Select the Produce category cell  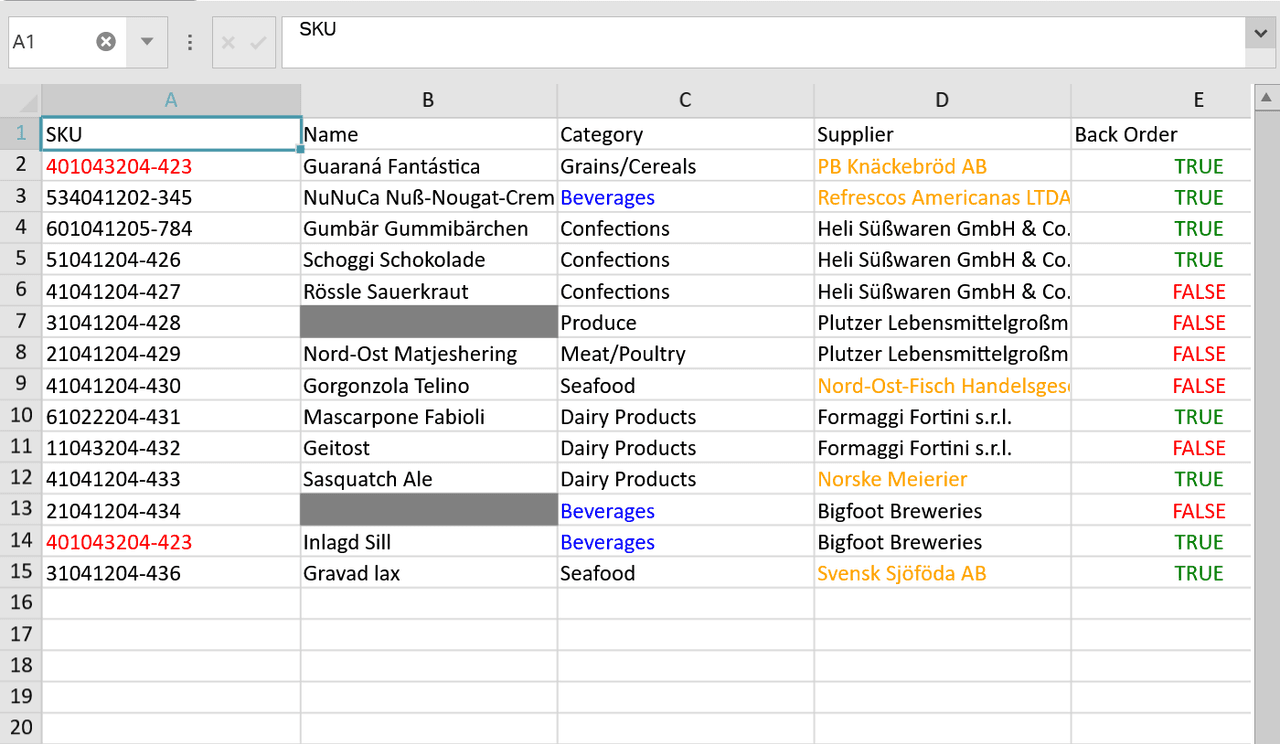(685, 322)
